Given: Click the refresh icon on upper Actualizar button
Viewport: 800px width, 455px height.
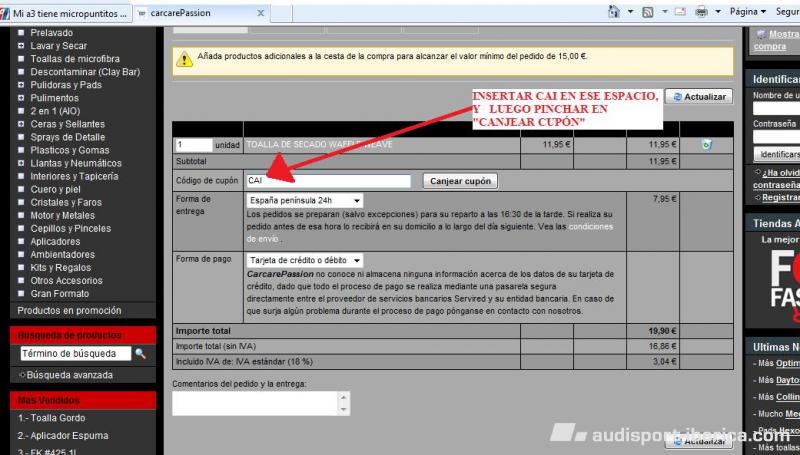Looking at the screenshot, I should (677, 97).
